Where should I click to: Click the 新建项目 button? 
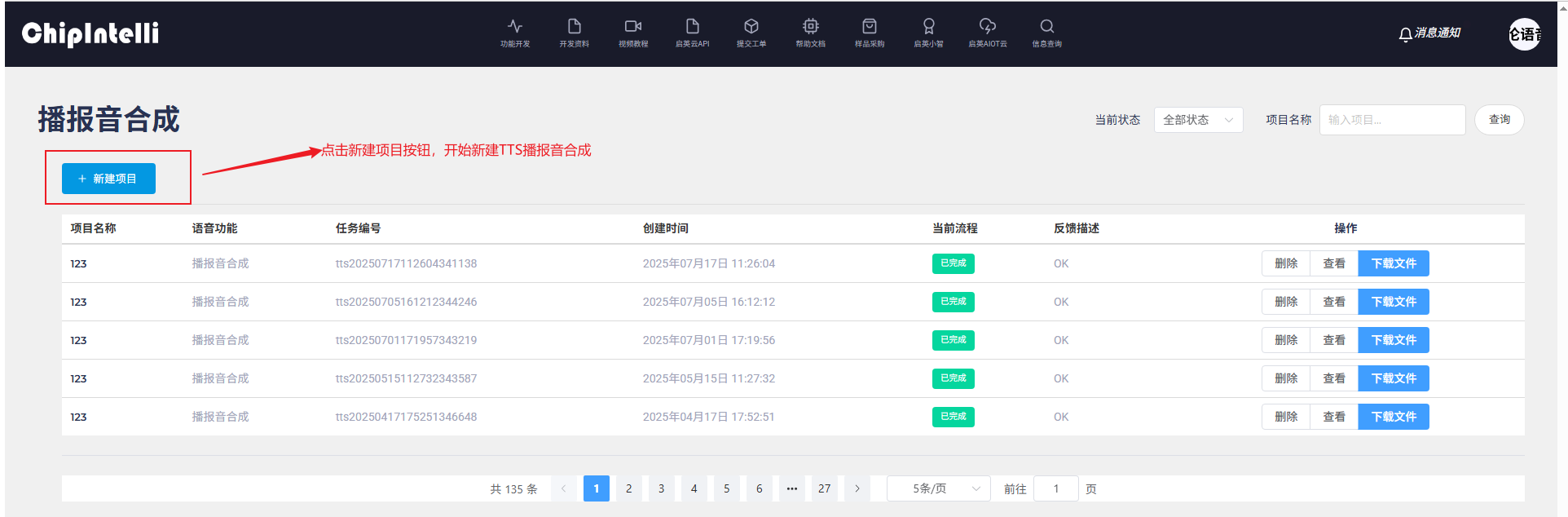[108, 179]
